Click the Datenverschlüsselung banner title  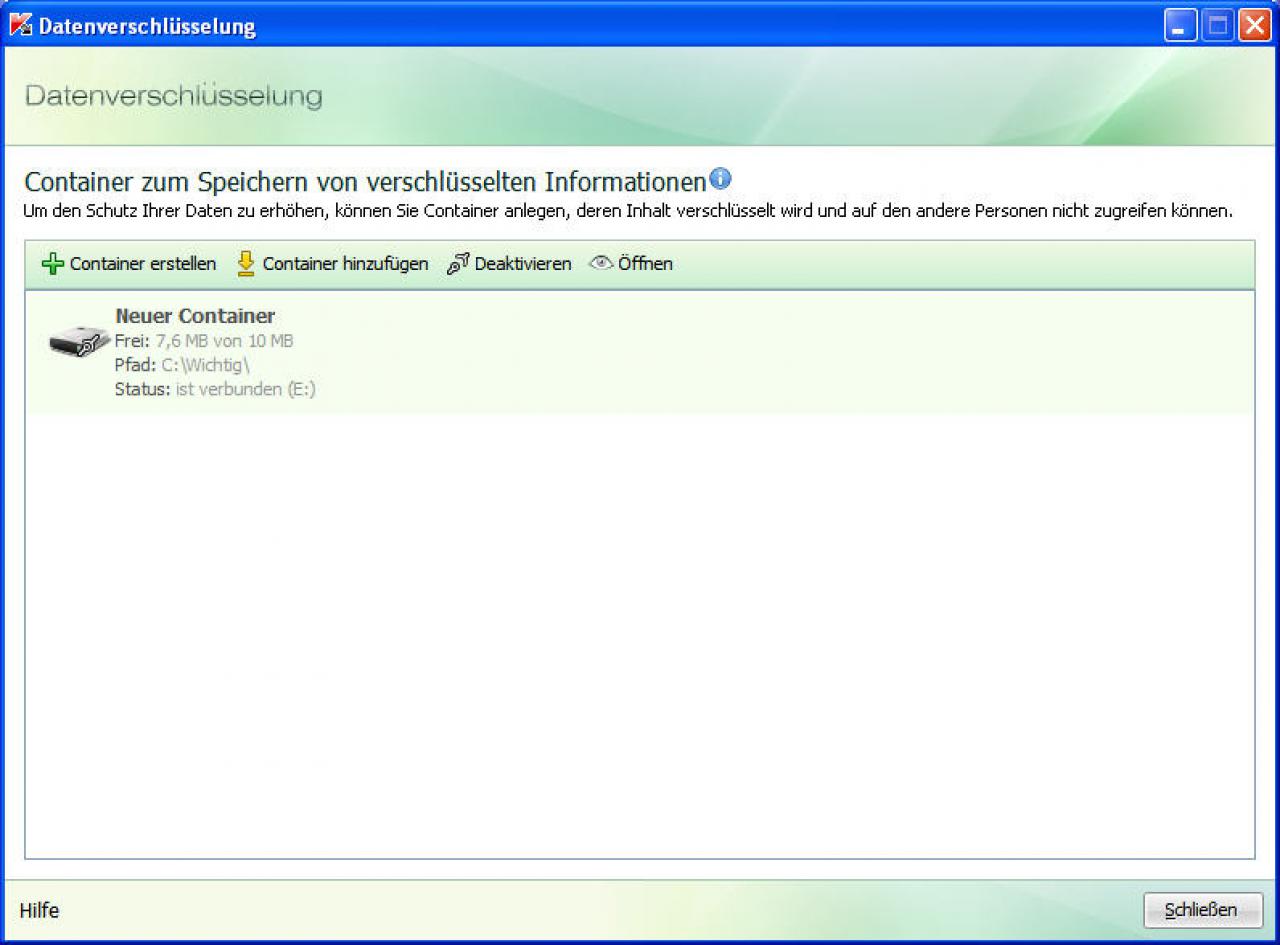[173, 97]
